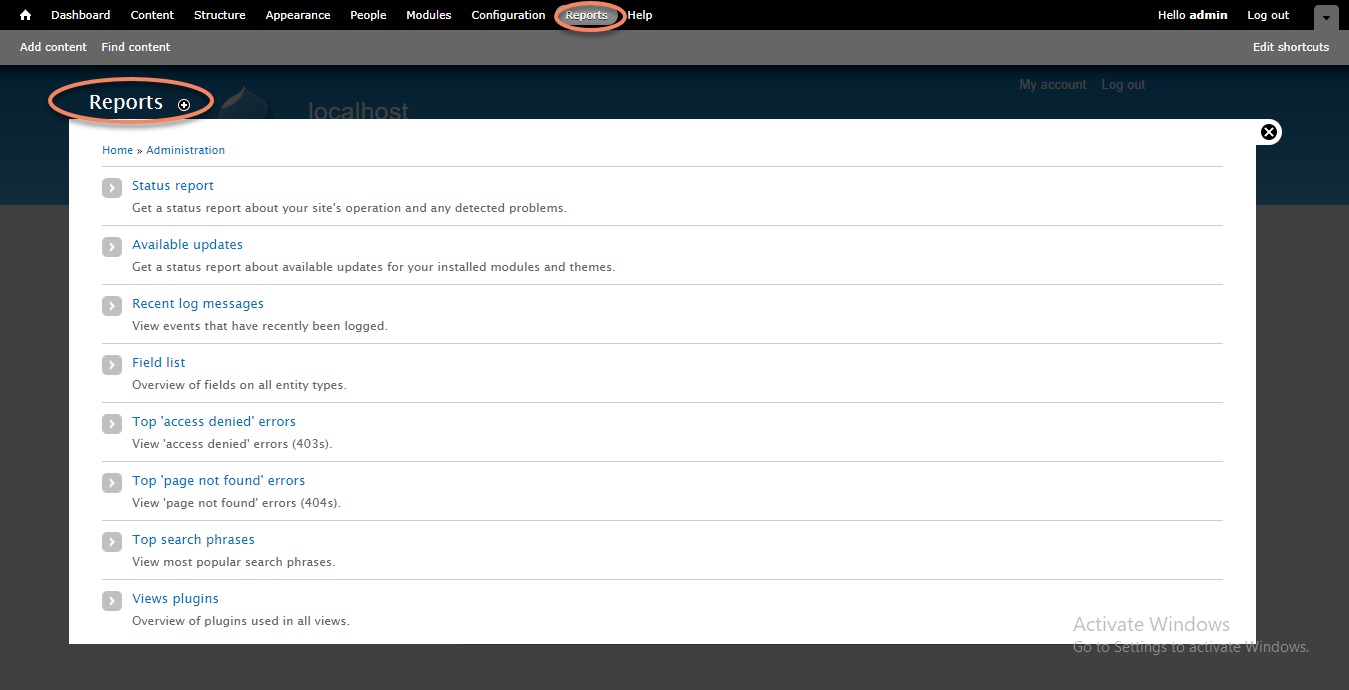The height and width of the screenshot is (690, 1349).
Task: Open the Help menu
Action: [640, 15]
